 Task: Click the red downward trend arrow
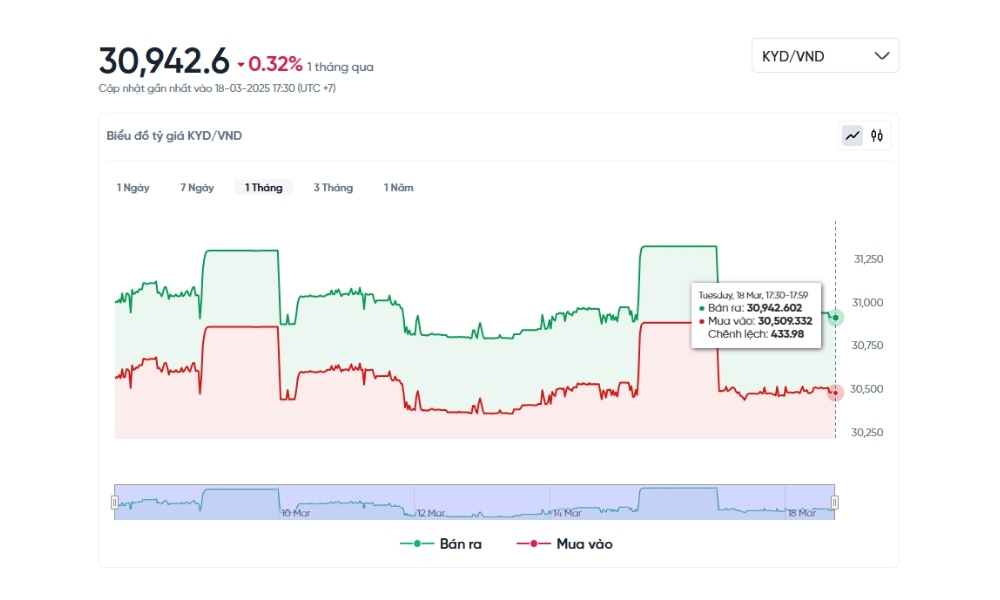241,66
